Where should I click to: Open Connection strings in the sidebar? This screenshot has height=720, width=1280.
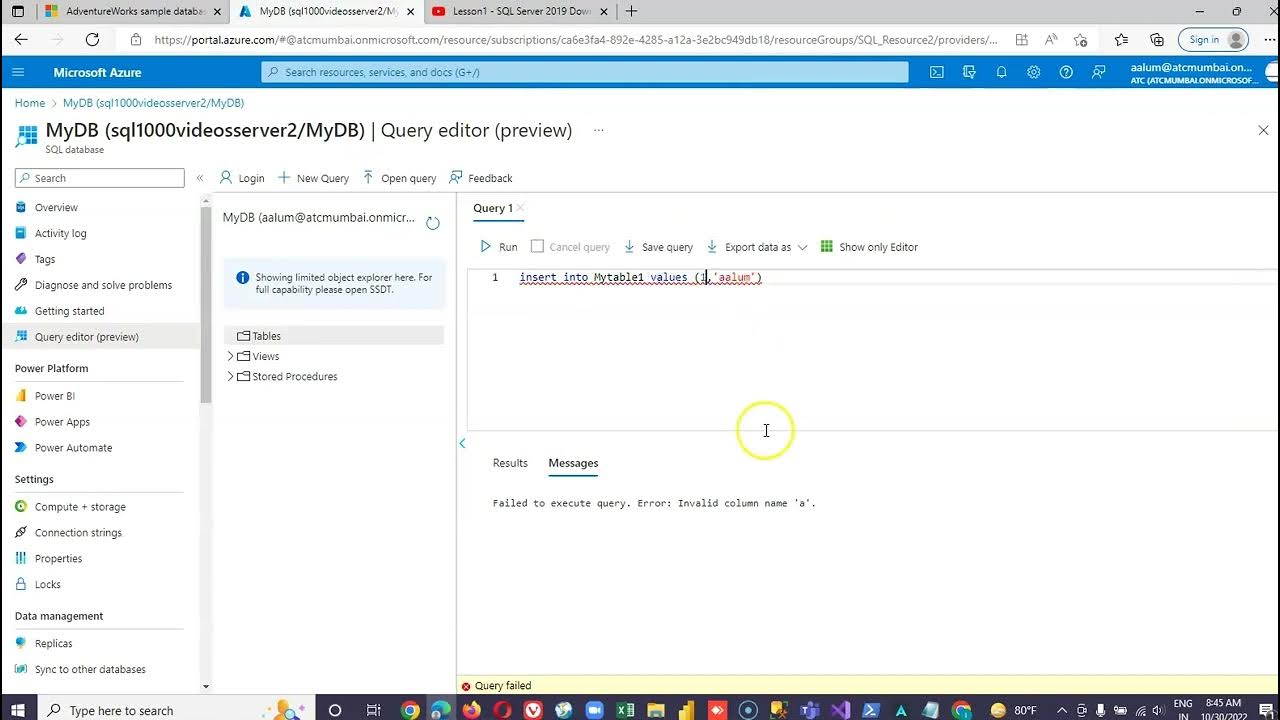78,533
